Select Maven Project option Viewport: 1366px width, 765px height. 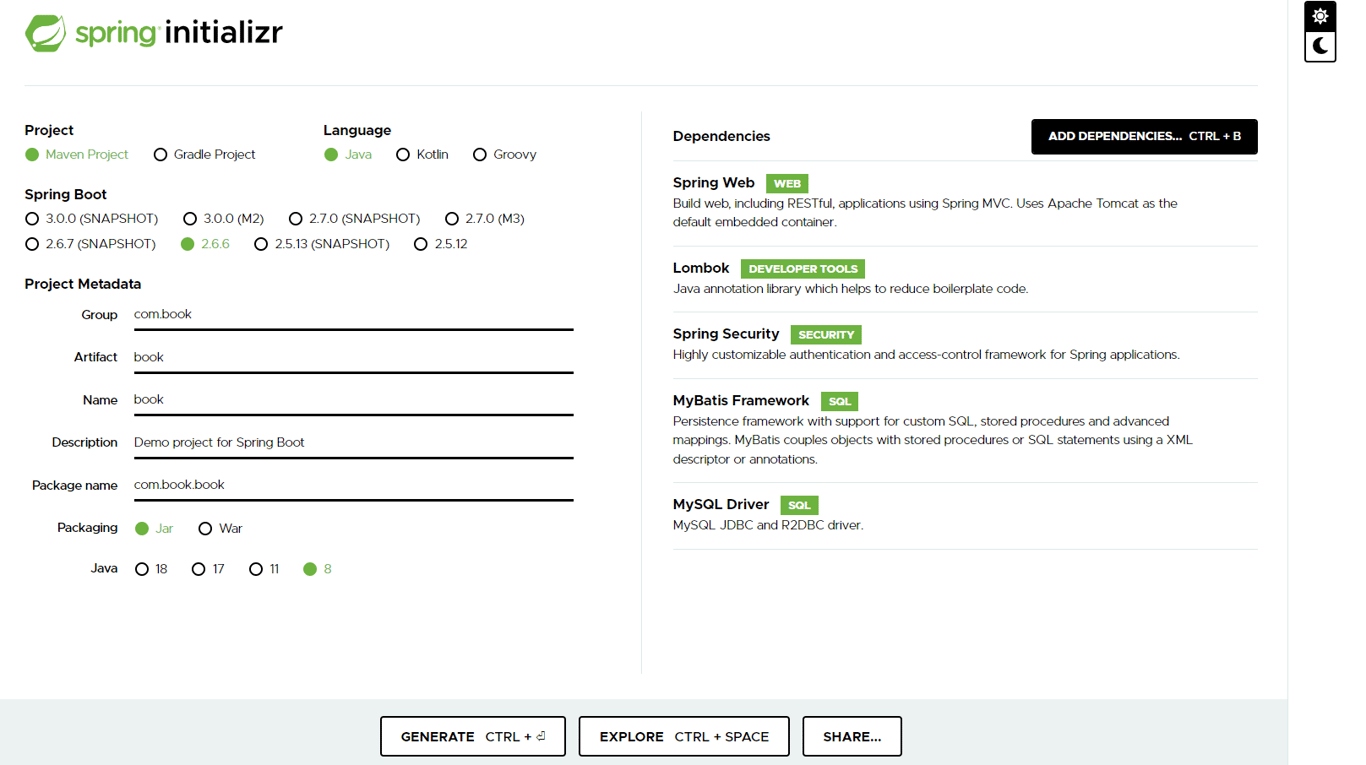pyautogui.click(x=77, y=155)
